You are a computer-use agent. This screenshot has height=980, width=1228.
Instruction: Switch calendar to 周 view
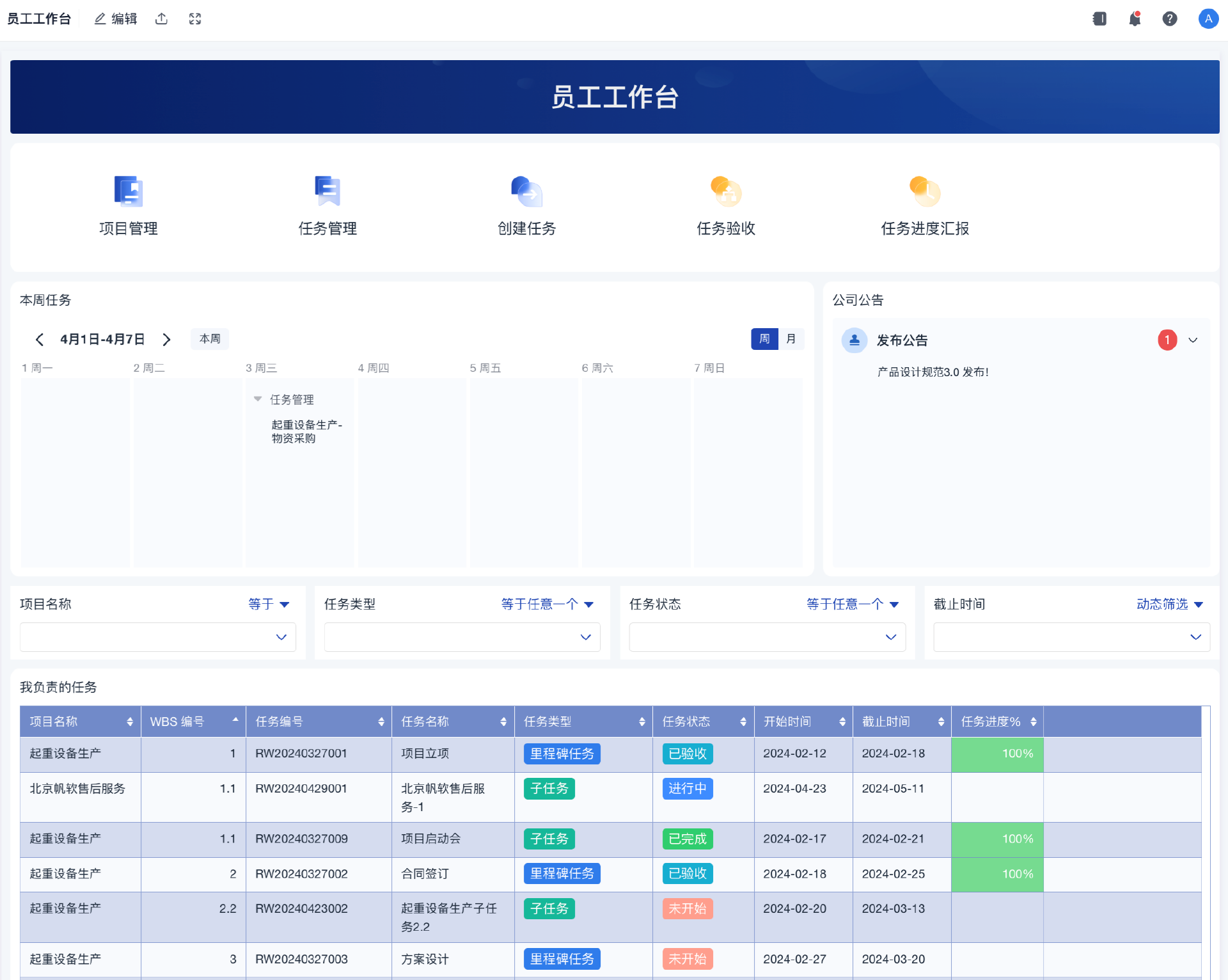pos(764,339)
